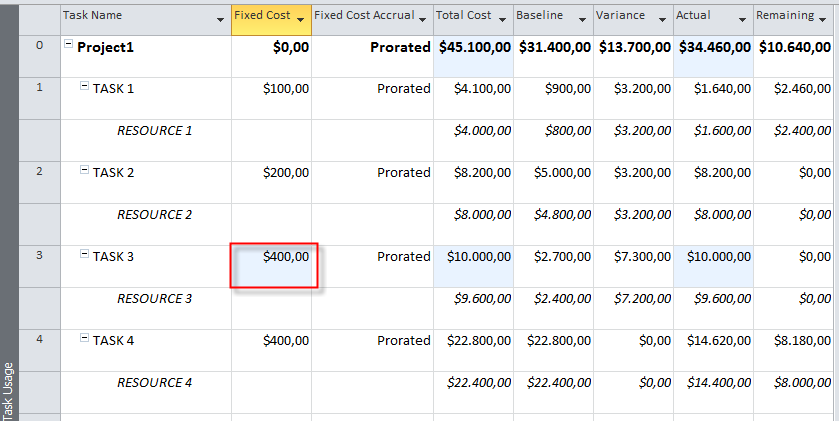The height and width of the screenshot is (421, 839).
Task: Select the RESOURCE 1 assignment row name
Action: point(155,131)
